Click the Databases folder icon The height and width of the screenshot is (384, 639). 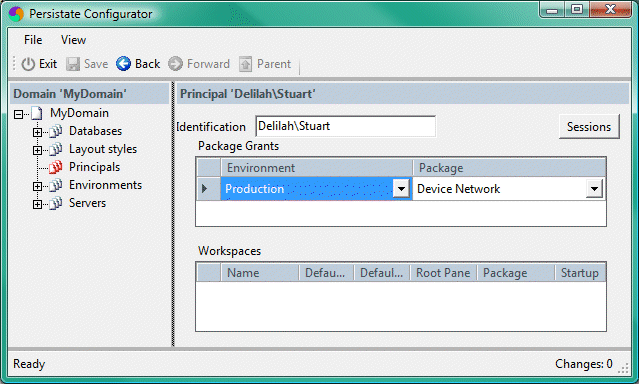56,131
